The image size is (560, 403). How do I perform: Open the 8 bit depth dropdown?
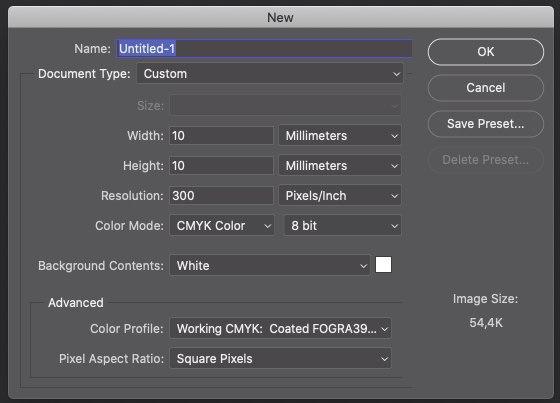coord(343,226)
